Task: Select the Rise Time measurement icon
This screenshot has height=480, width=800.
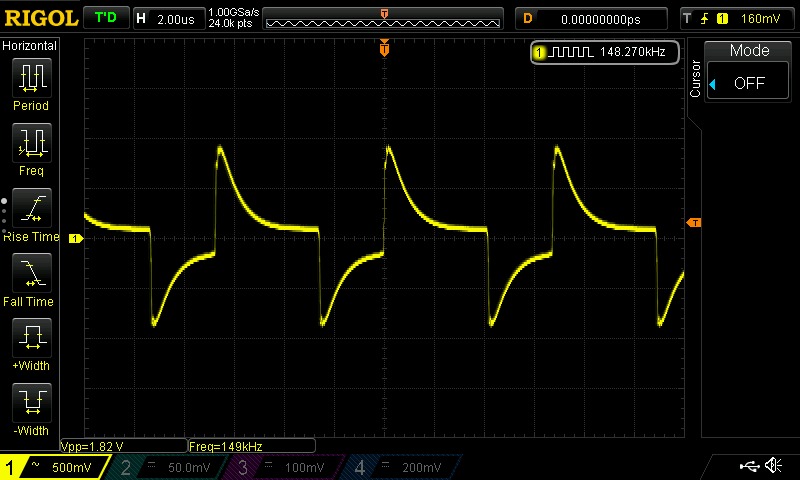Action: pos(31,209)
